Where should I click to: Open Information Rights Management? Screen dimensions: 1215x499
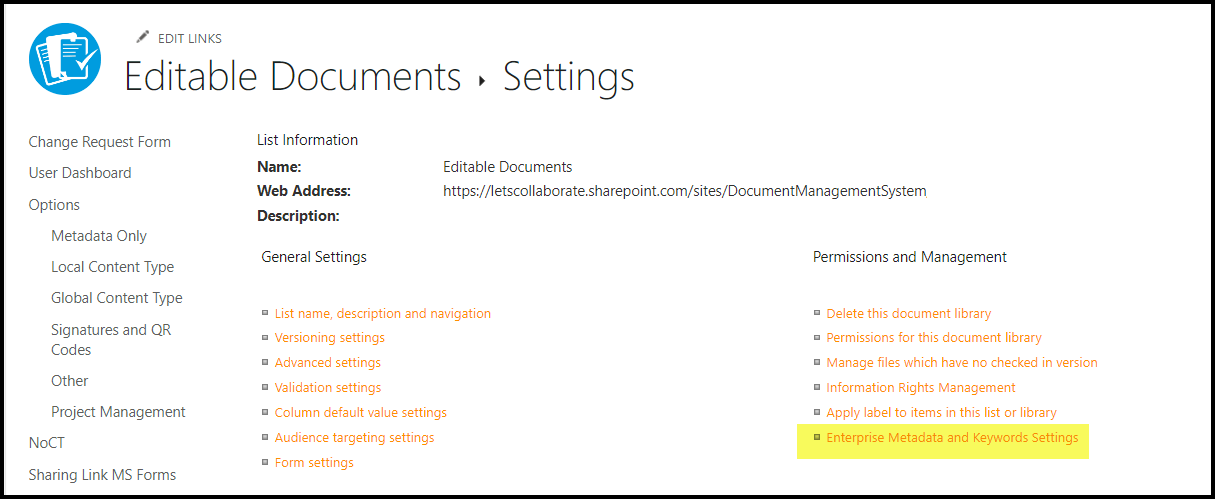click(x=920, y=387)
